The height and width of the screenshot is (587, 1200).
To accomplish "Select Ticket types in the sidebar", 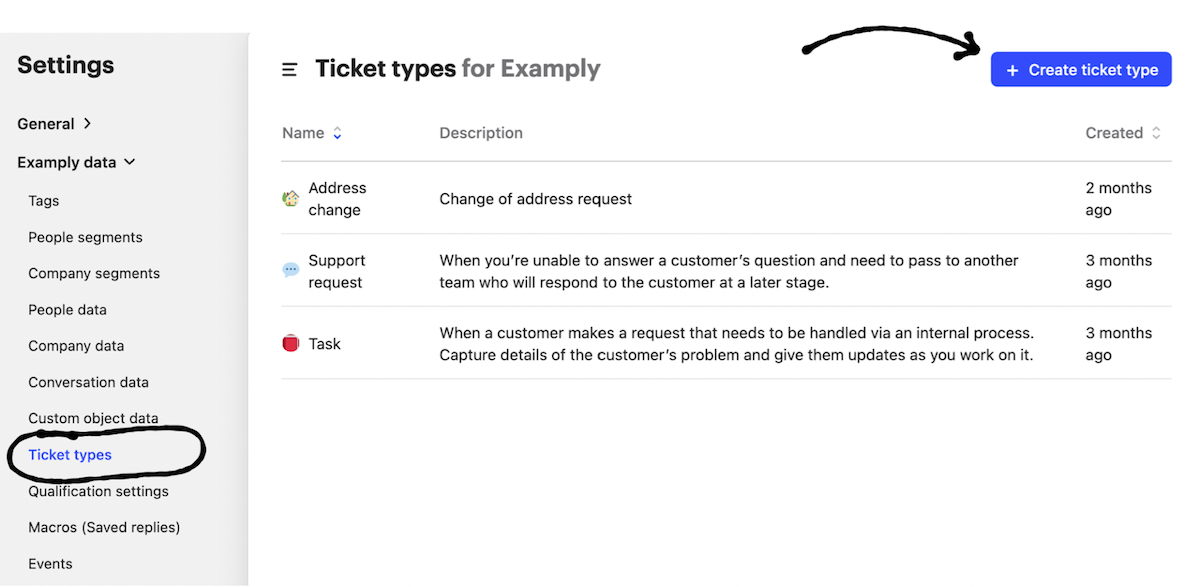I will pos(70,455).
